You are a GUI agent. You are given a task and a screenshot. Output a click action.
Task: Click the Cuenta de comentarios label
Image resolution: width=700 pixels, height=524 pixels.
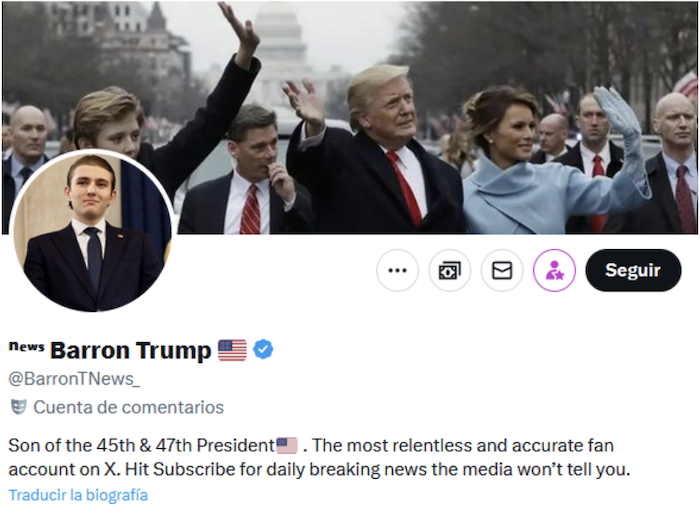point(128,407)
